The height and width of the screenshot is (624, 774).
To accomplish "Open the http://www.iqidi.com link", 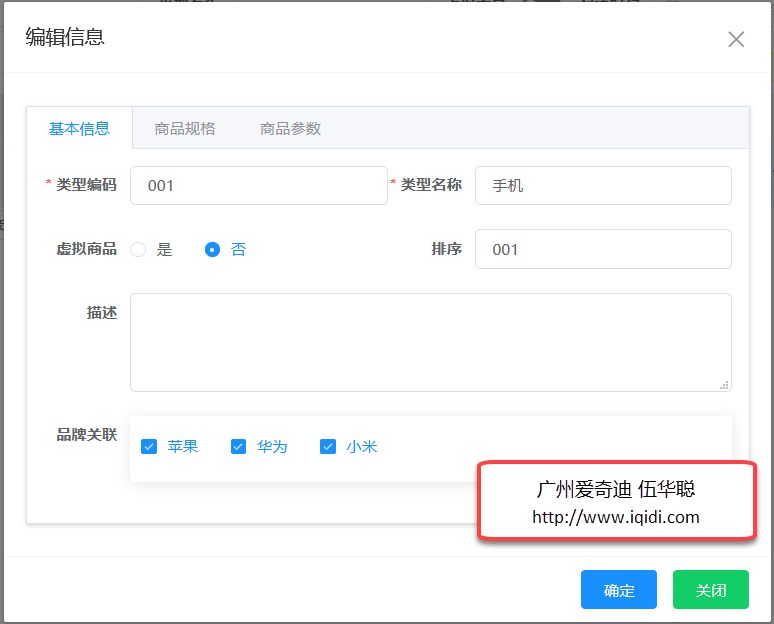I will pos(616,517).
